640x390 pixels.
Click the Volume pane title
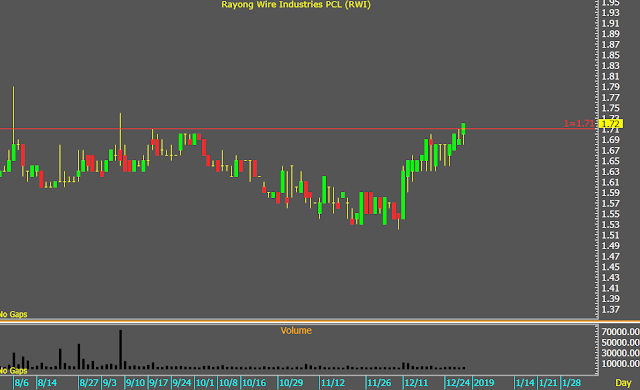tap(296, 330)
